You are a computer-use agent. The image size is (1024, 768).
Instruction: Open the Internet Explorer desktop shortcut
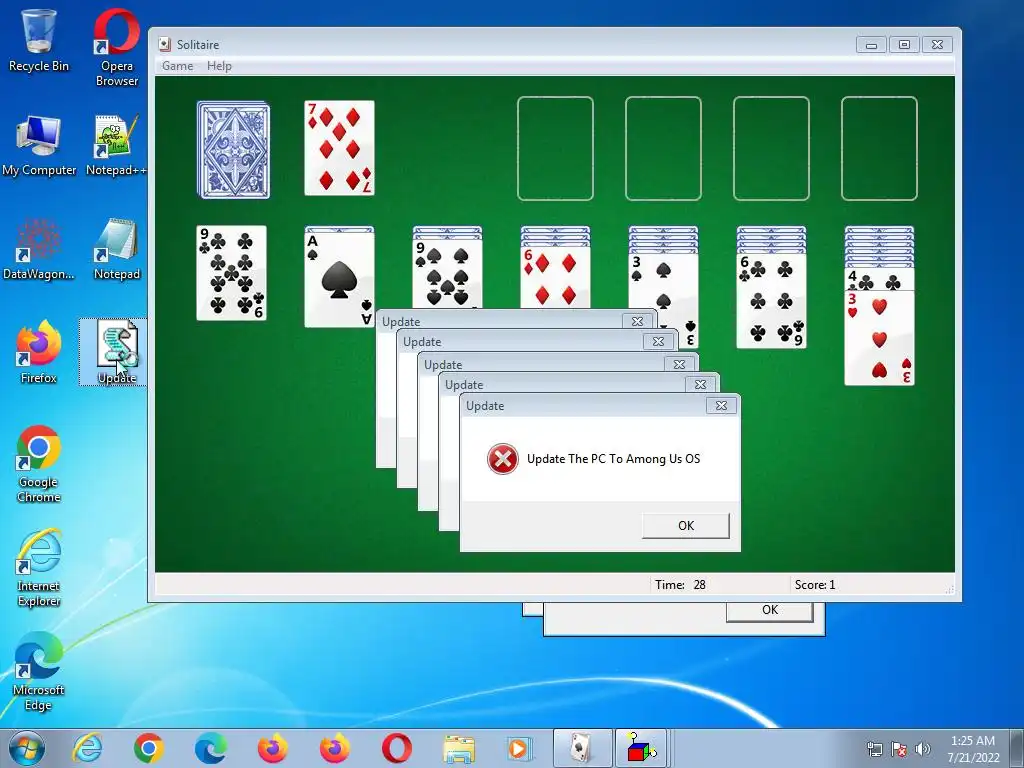[39, 568]
